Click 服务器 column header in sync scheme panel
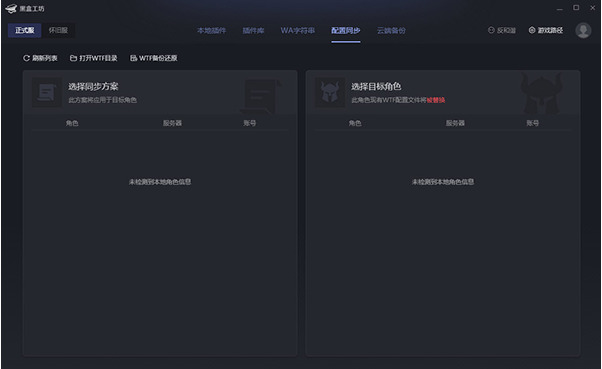This screenshot has width=602, height=369. 172,123
